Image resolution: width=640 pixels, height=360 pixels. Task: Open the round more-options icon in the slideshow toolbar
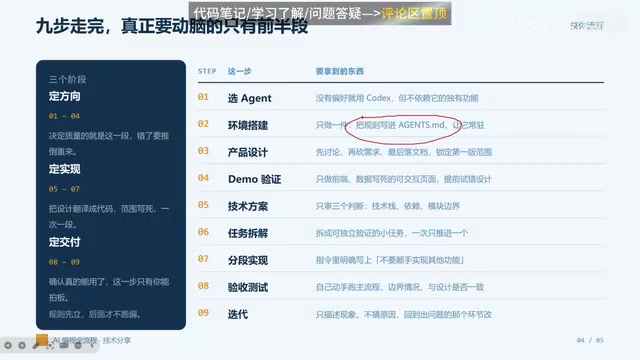[78, 345]
